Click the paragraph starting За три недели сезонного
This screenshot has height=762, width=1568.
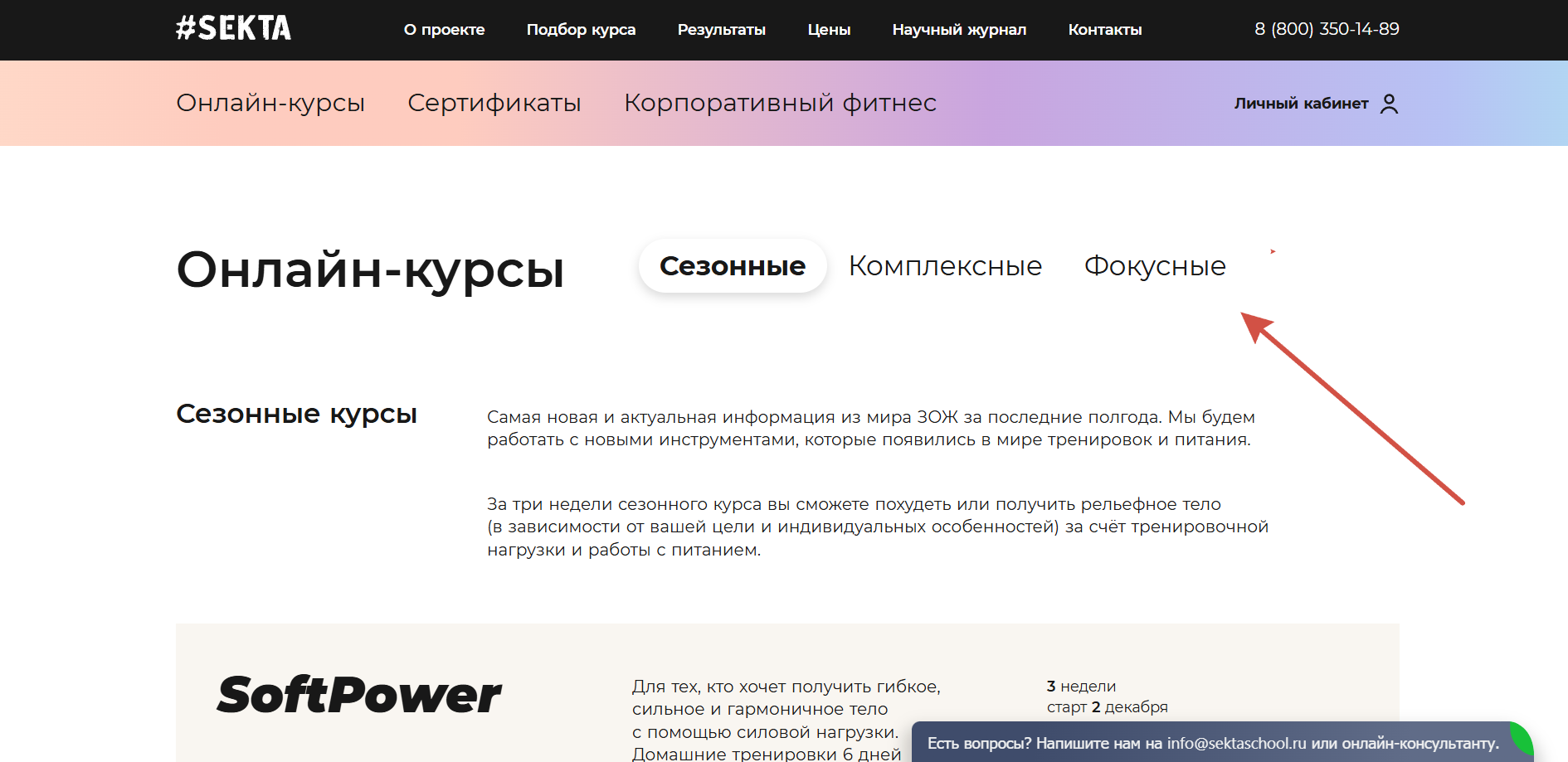(x=878, y=527)
